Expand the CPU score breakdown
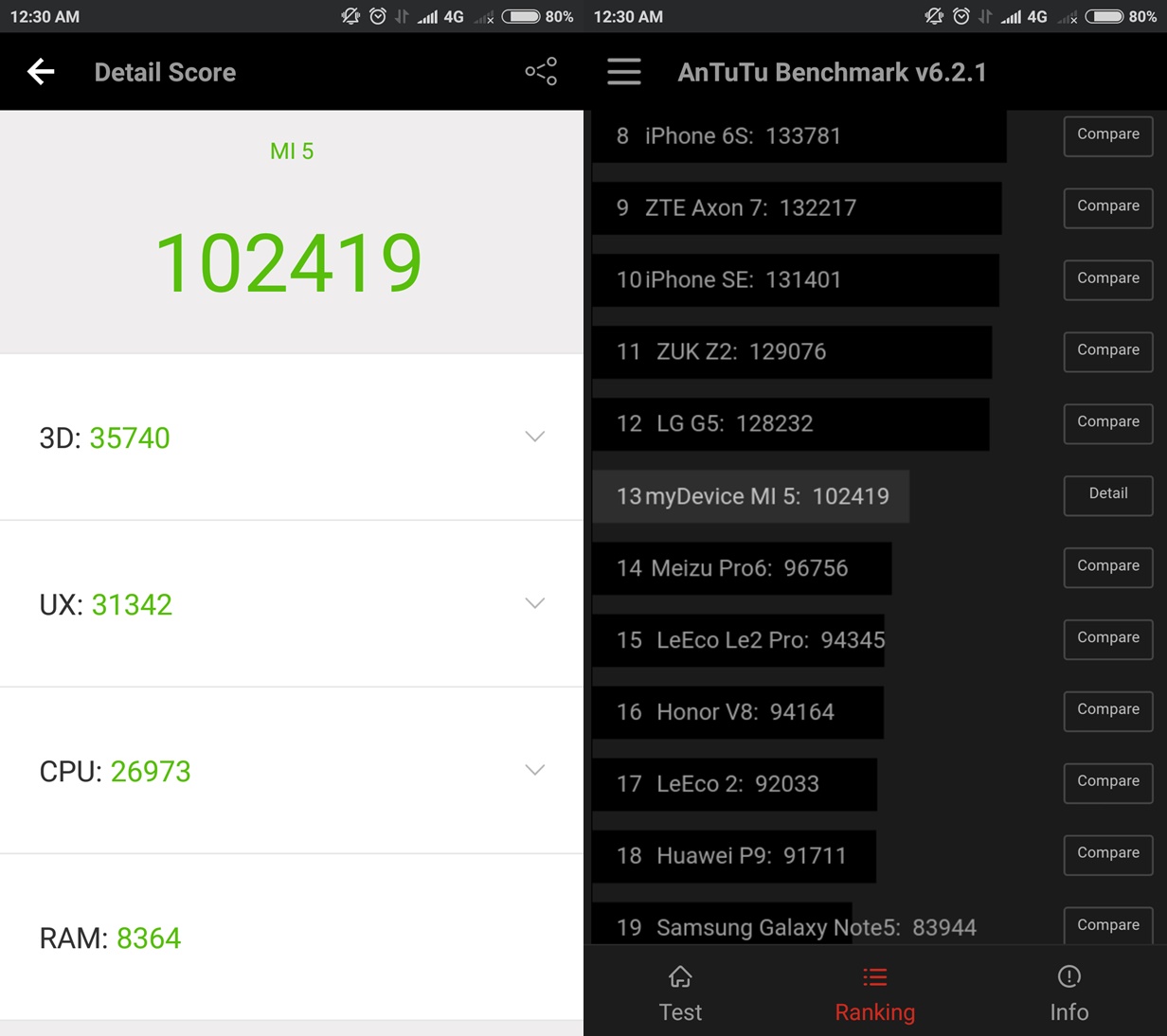The image size is (1167, 1036). click(535, 770)
